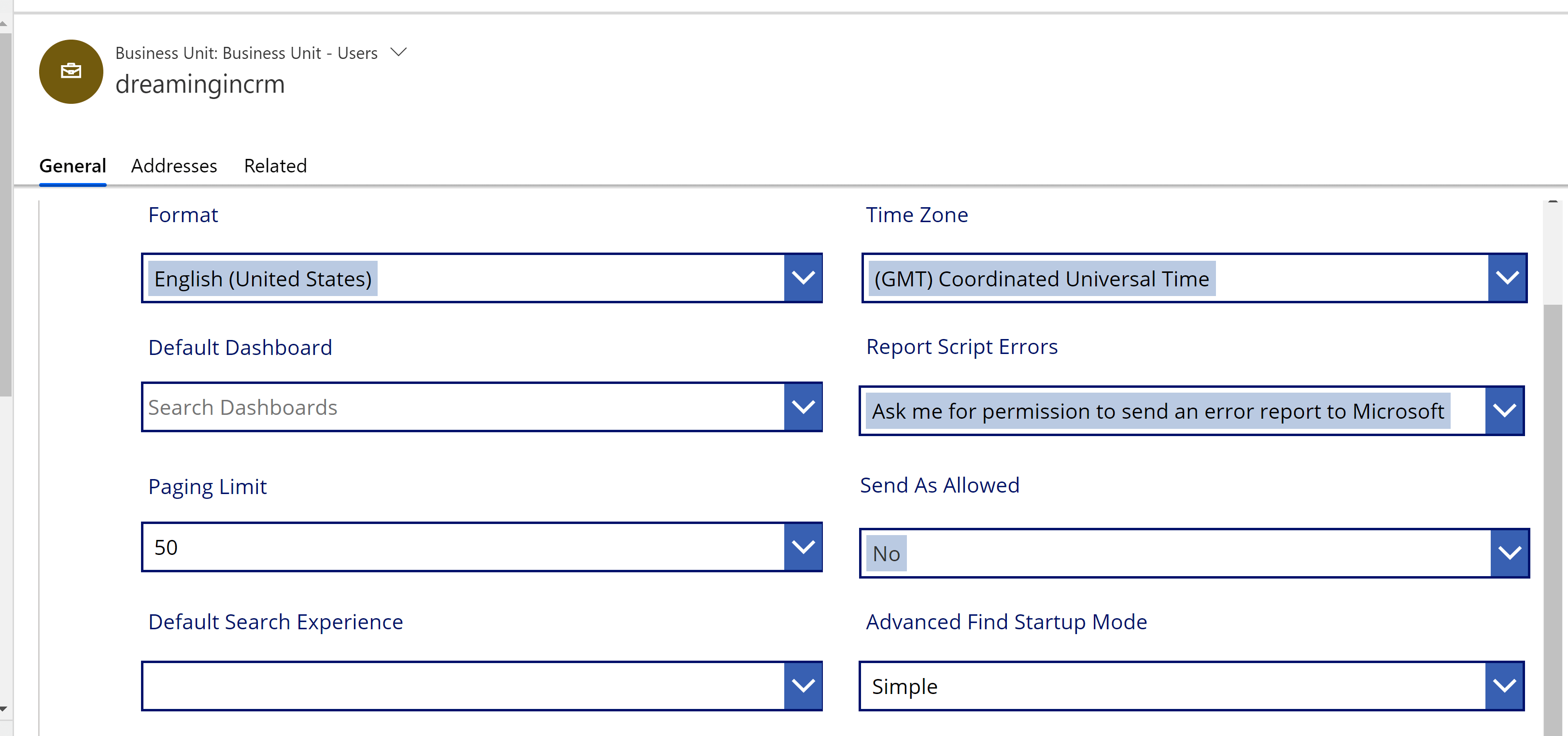This screenshot has height=736, width=1568.
Task: Open the Format language dropdown
Action: (x=804, y=278)
